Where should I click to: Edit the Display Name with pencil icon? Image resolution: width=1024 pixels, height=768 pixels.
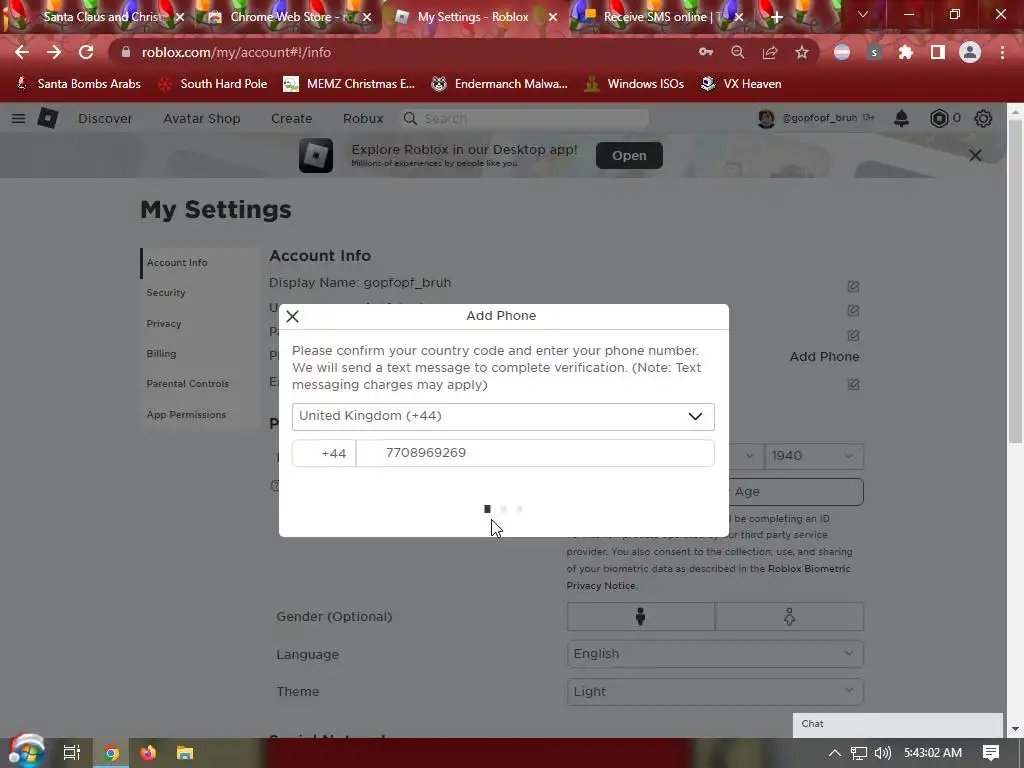click(x=853, y=286)
